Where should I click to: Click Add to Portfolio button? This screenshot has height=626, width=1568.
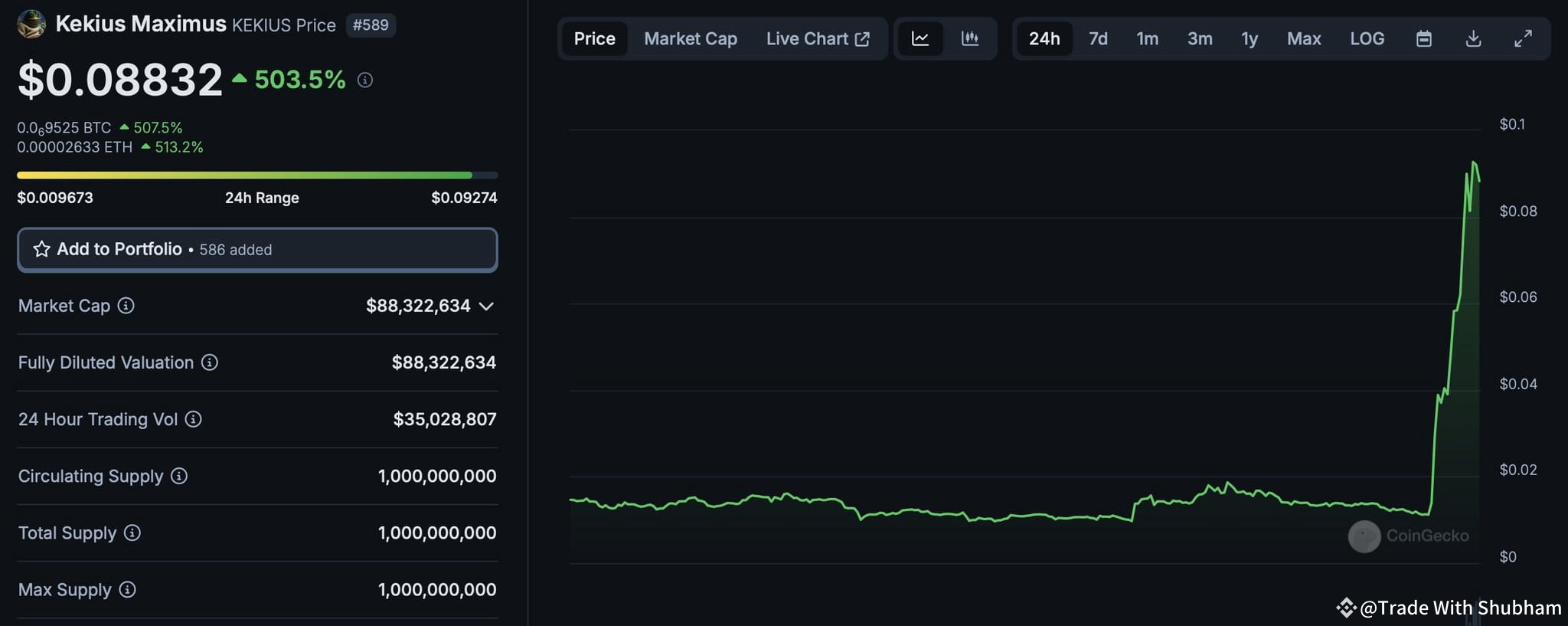click(257, 250)
